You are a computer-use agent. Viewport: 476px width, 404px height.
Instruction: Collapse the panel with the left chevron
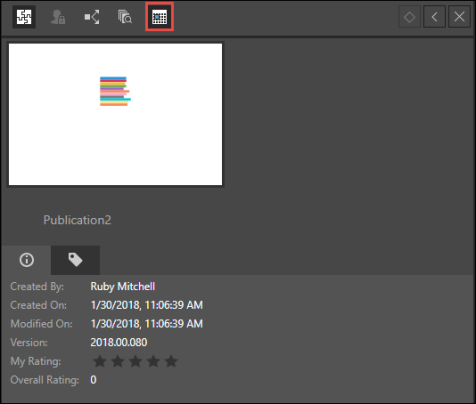(x=434, y=17)
